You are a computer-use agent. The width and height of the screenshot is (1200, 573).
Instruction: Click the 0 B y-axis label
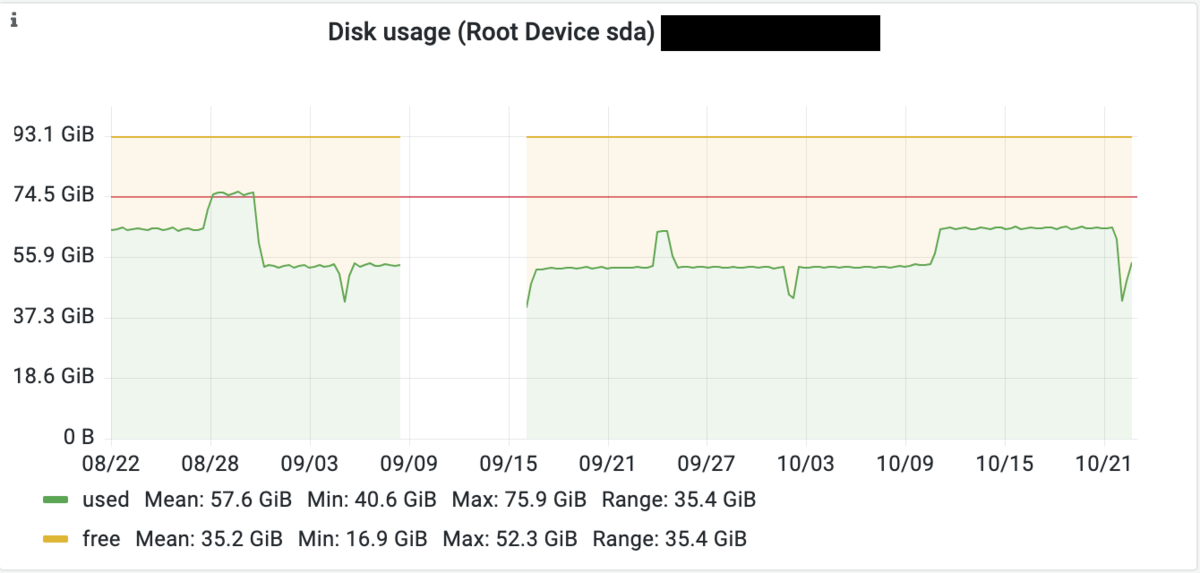point(78,437)
